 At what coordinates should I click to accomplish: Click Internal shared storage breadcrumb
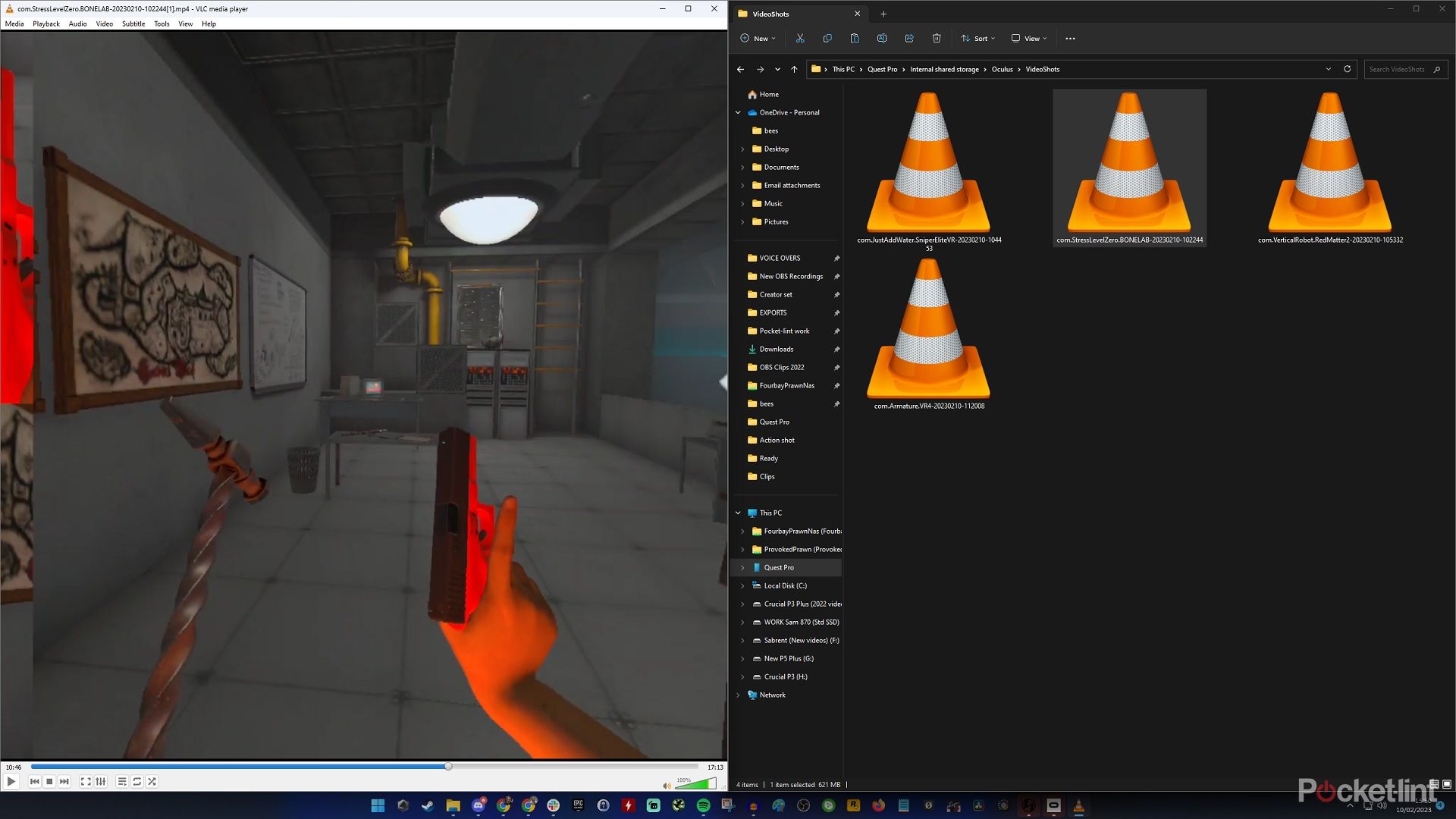(944, 69)
